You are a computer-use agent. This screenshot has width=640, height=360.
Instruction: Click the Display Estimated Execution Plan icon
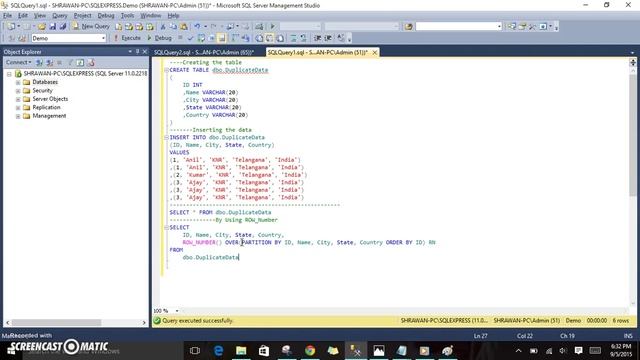point(201,38)
